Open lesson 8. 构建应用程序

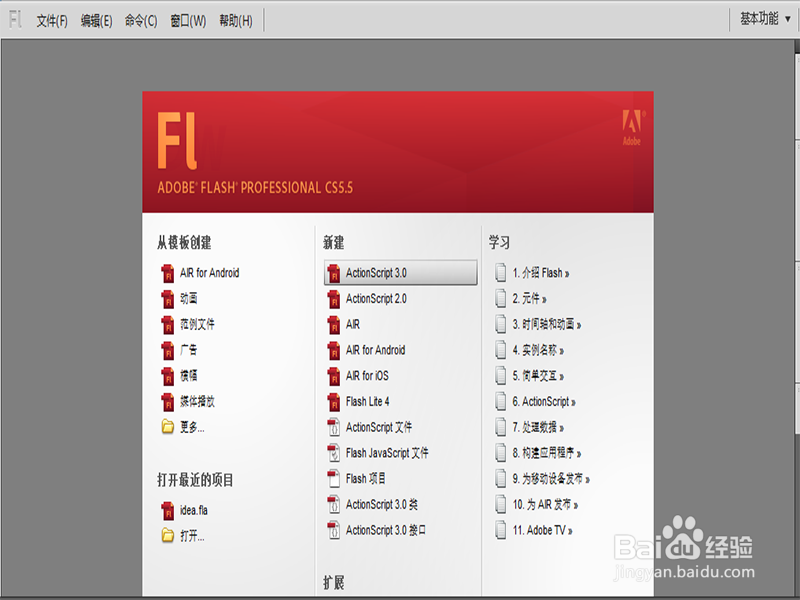(x=547, y=453)
